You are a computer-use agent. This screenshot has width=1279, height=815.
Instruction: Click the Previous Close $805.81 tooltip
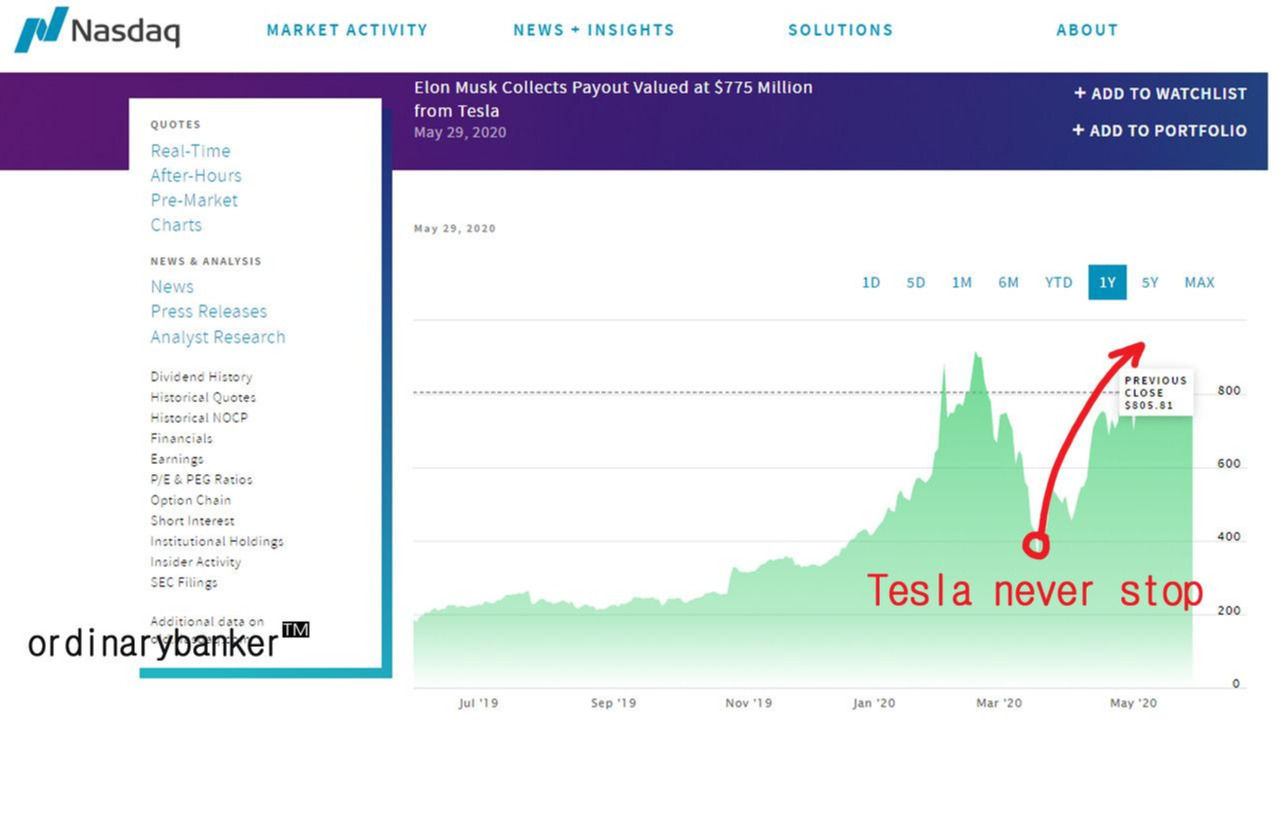tap(1156, 393)
